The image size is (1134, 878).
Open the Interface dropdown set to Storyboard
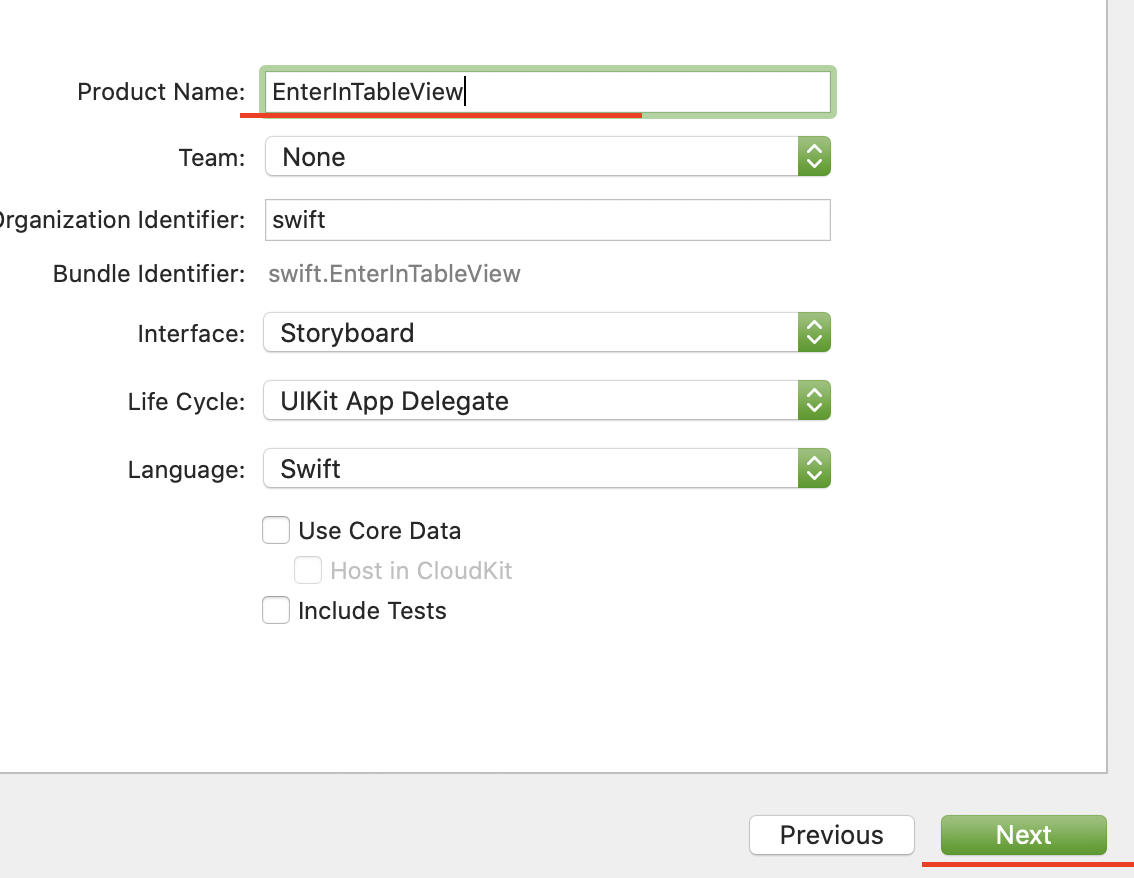coord(530,333)
